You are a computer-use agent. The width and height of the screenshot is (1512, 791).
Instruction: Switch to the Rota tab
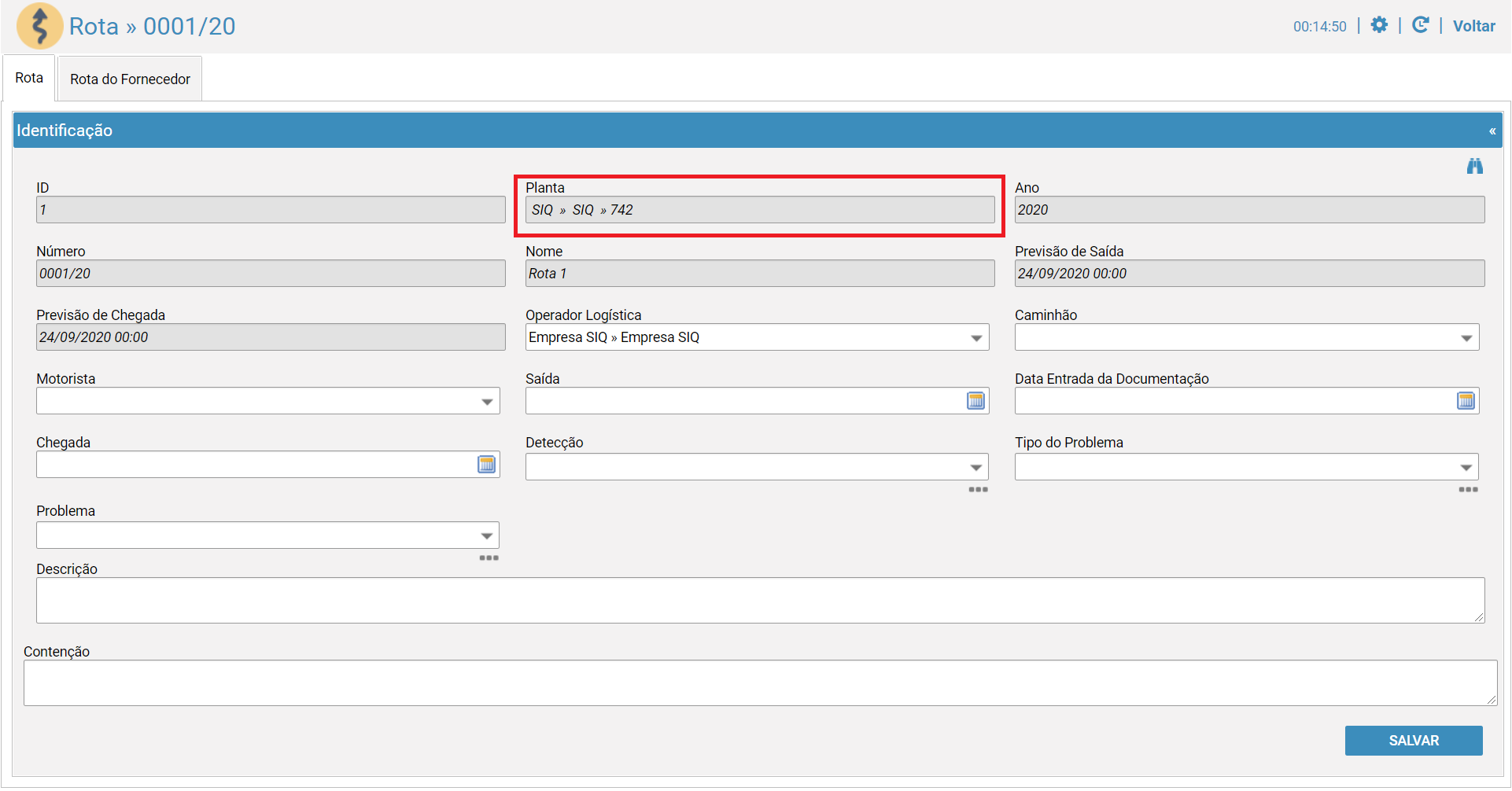[29, 78]
